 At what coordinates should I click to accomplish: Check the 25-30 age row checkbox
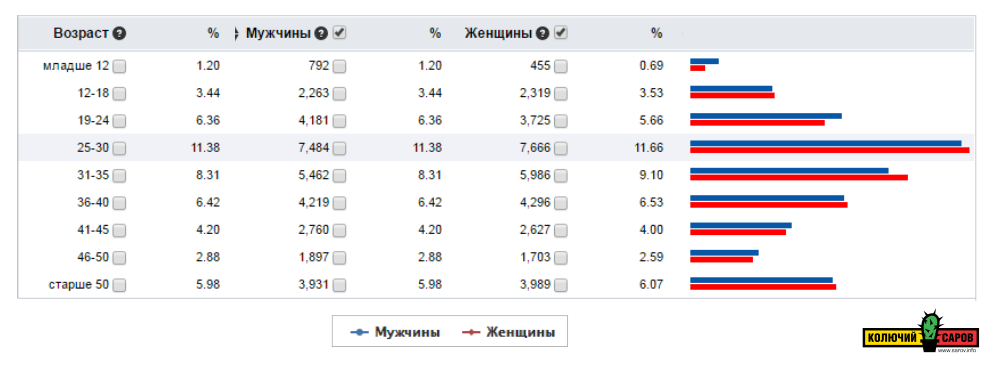point(119,149)
